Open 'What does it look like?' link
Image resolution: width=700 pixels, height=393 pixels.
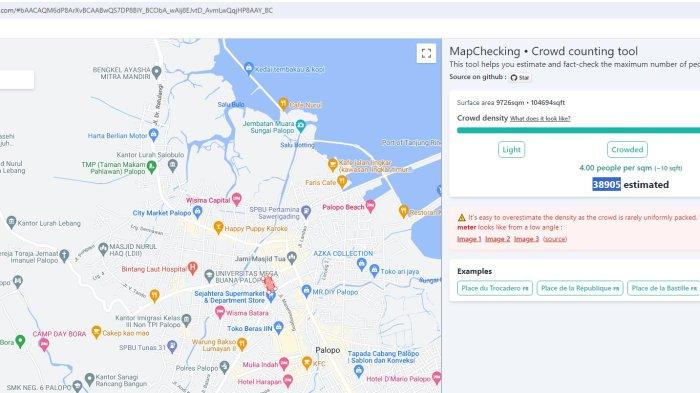coord(540,119)
